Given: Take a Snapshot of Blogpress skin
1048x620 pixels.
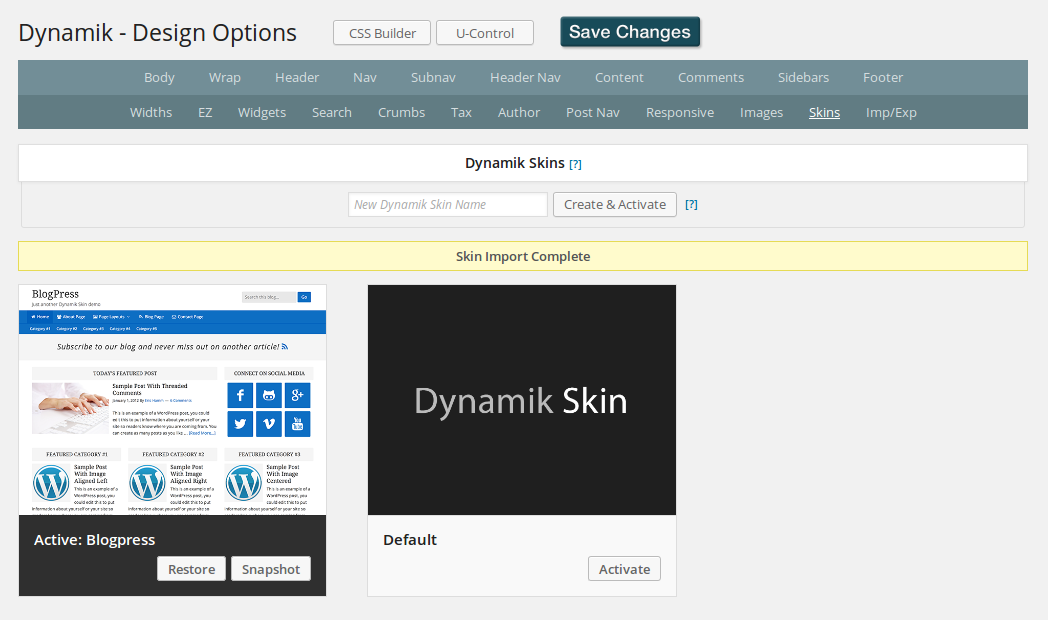Looking at the screenshot, I should pos(271,569).
